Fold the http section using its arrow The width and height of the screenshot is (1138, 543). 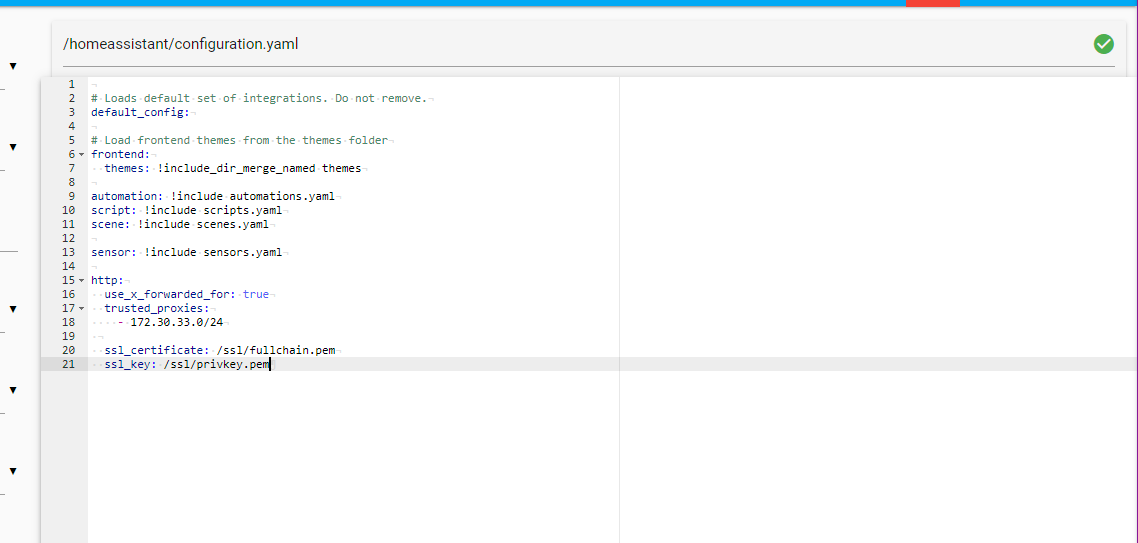82,281
